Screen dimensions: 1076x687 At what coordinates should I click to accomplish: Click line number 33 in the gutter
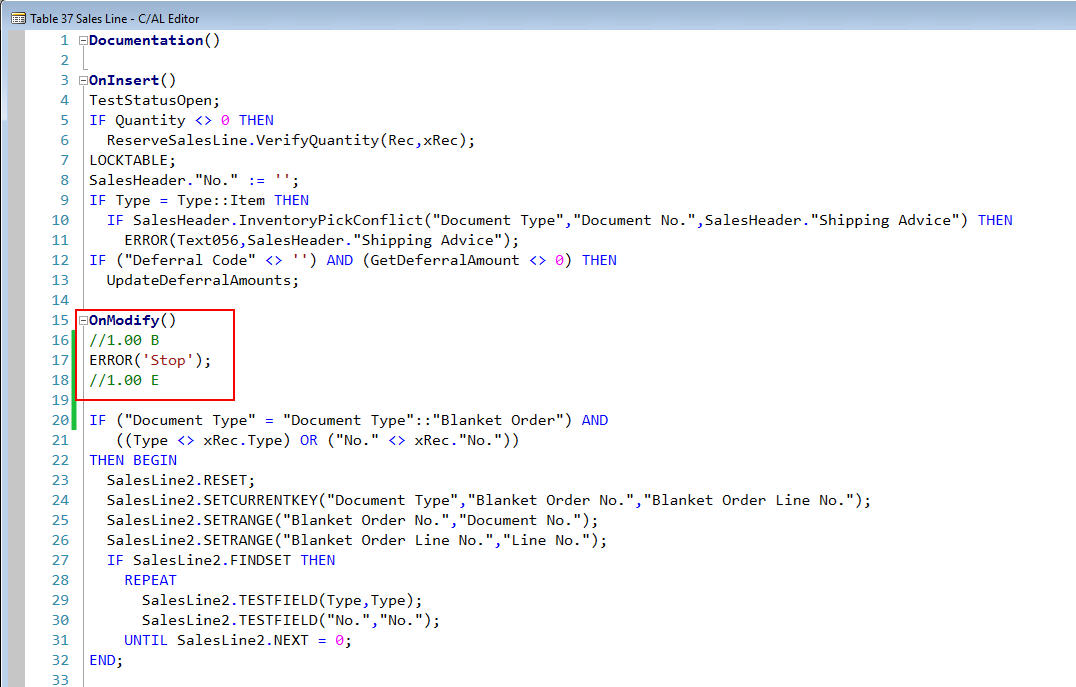pyautogui.click(x=60, y=680)
